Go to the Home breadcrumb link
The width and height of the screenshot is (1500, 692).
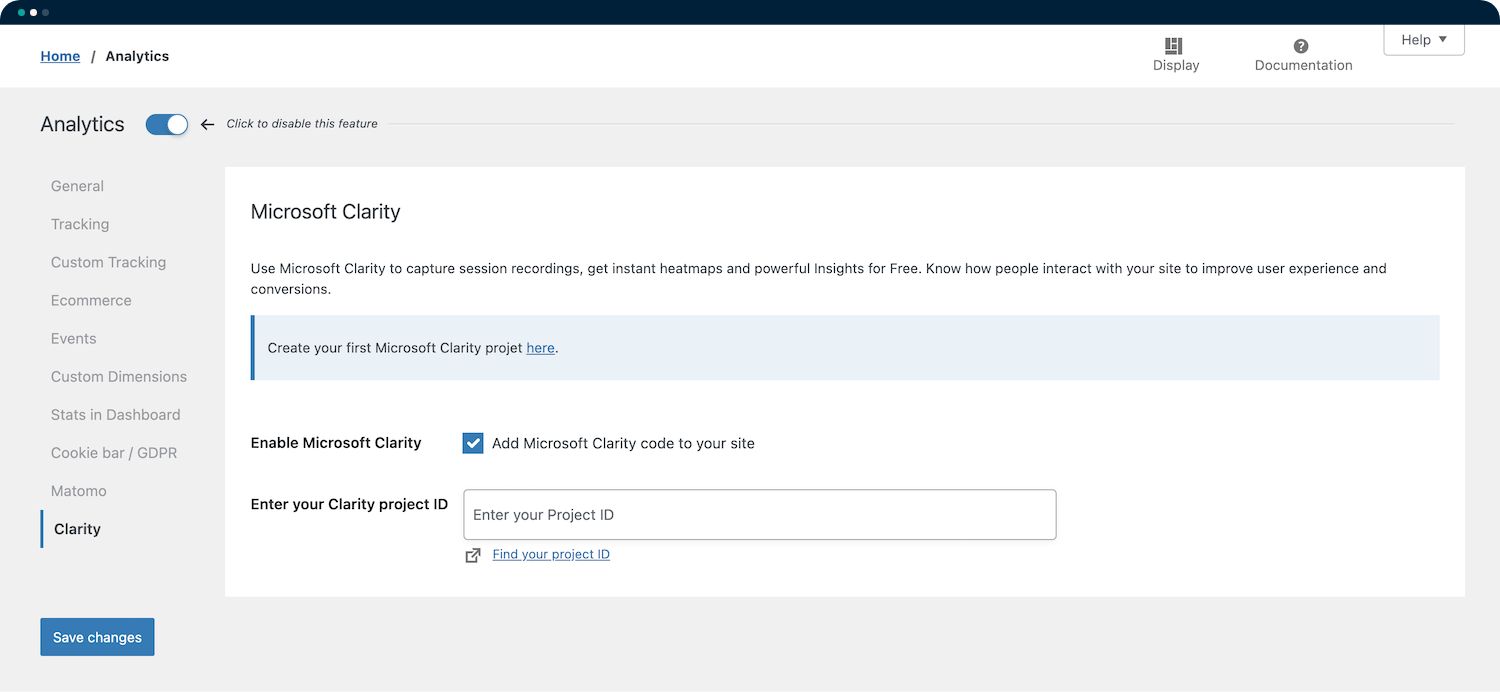pos(60,56)
